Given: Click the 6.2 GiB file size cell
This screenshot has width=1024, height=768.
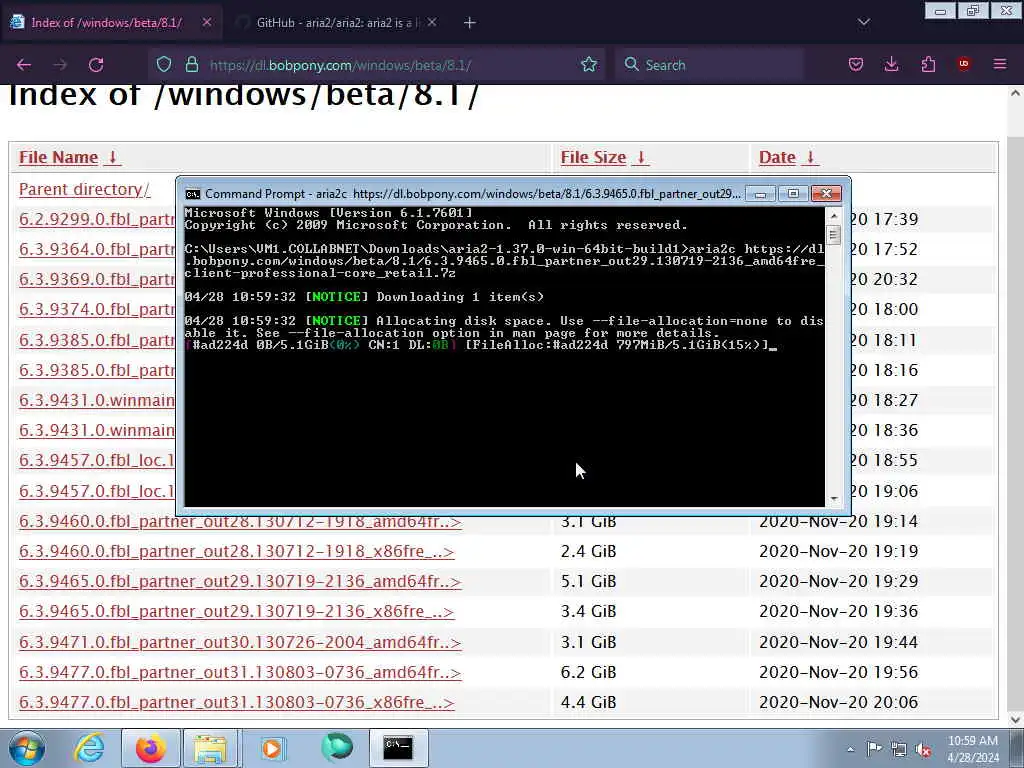Looking at the screenshot, I should pyautogui.click(x=588, y=672).
